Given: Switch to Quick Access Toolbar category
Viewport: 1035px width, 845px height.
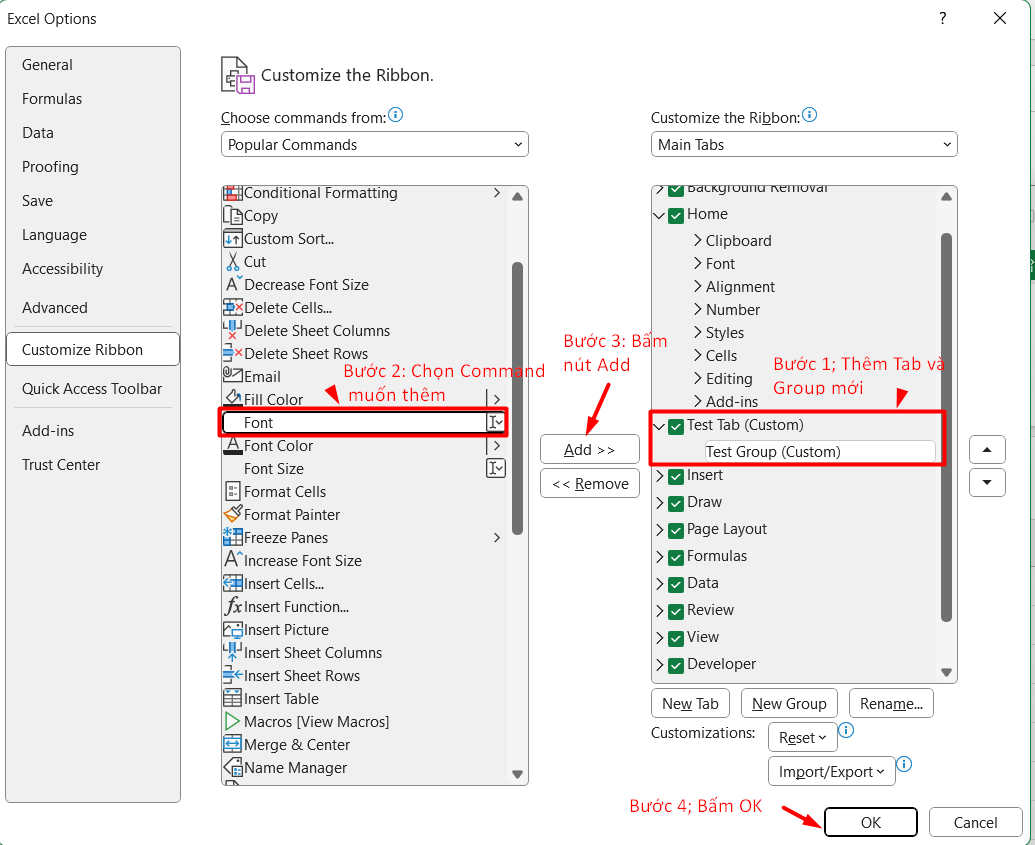Looking at the screenshot, I should click(x=92, y=389).
